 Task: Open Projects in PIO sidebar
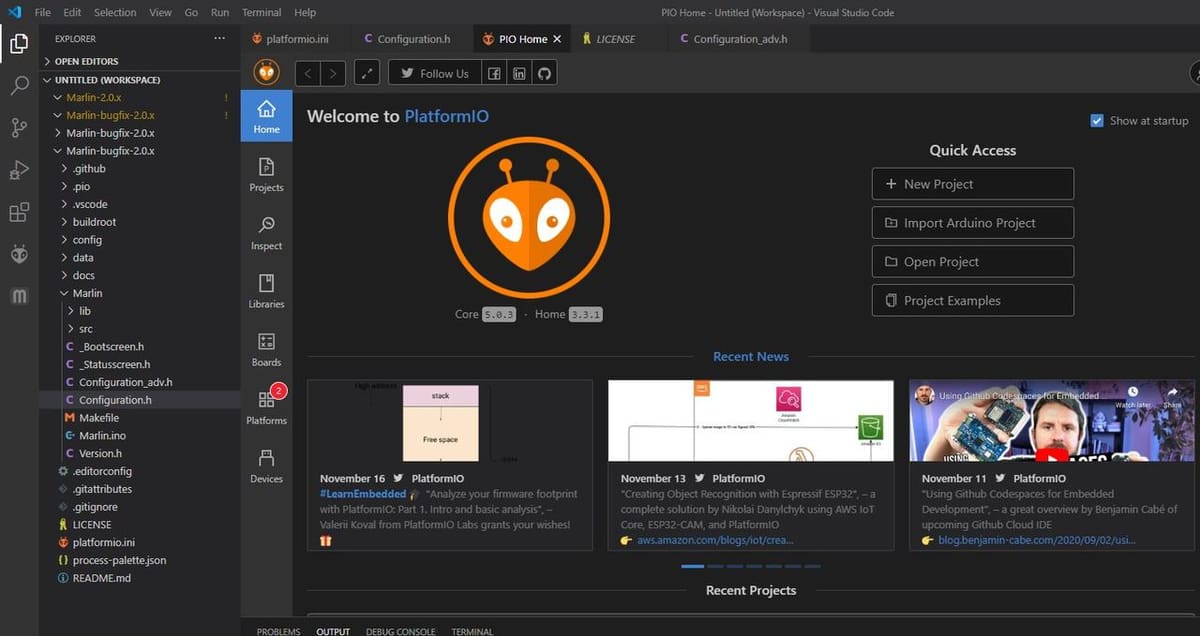pos(266,174)
